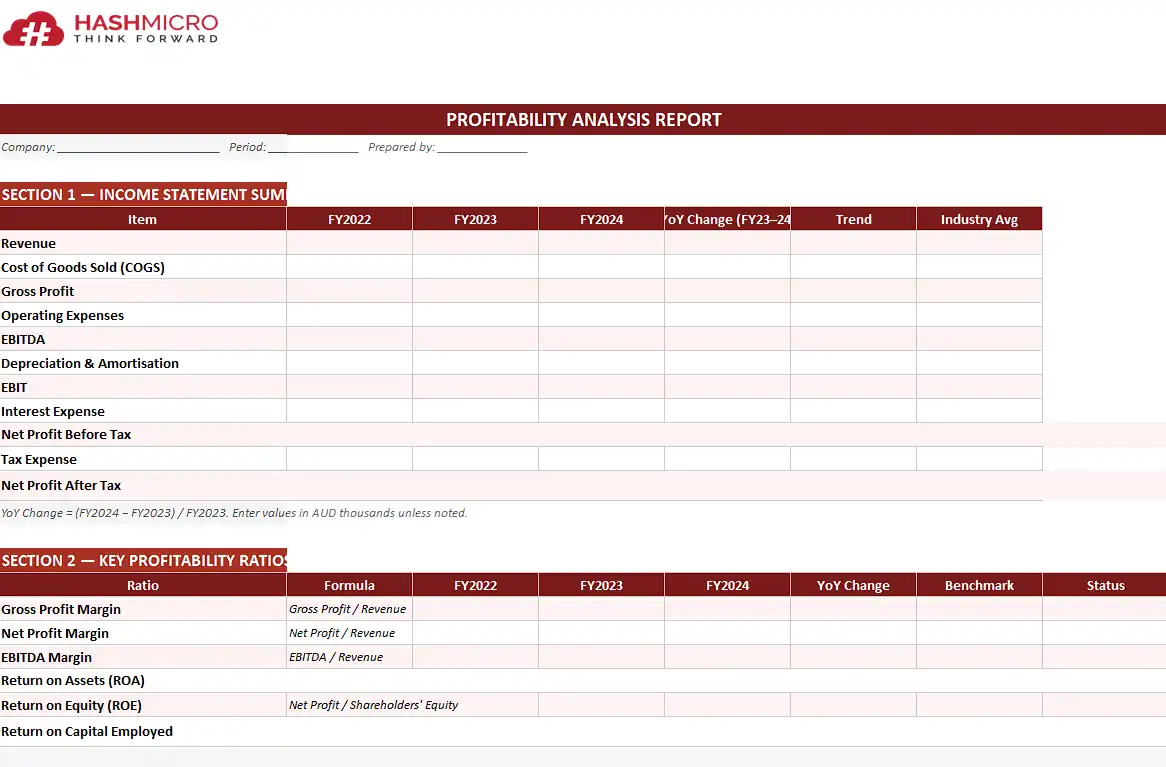Select the Gross Profit / Revenue formula cell
This screenshot has height=767, width=1166.
[x=348, y=609]
